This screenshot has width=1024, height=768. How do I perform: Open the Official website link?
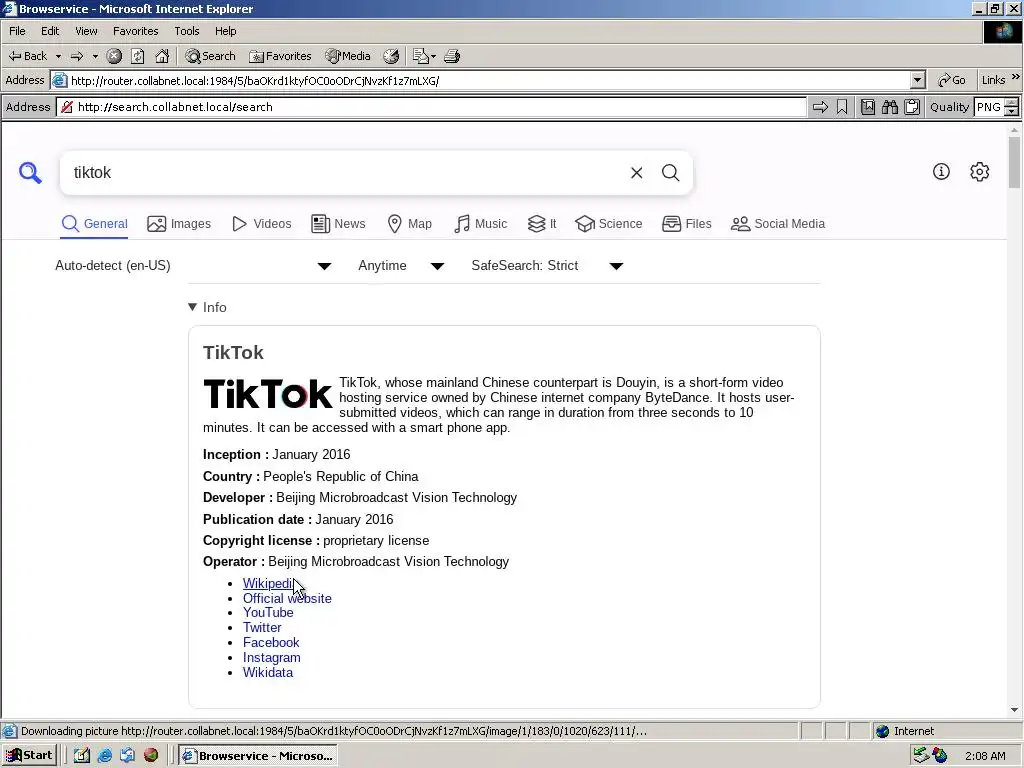click(287, 598)
